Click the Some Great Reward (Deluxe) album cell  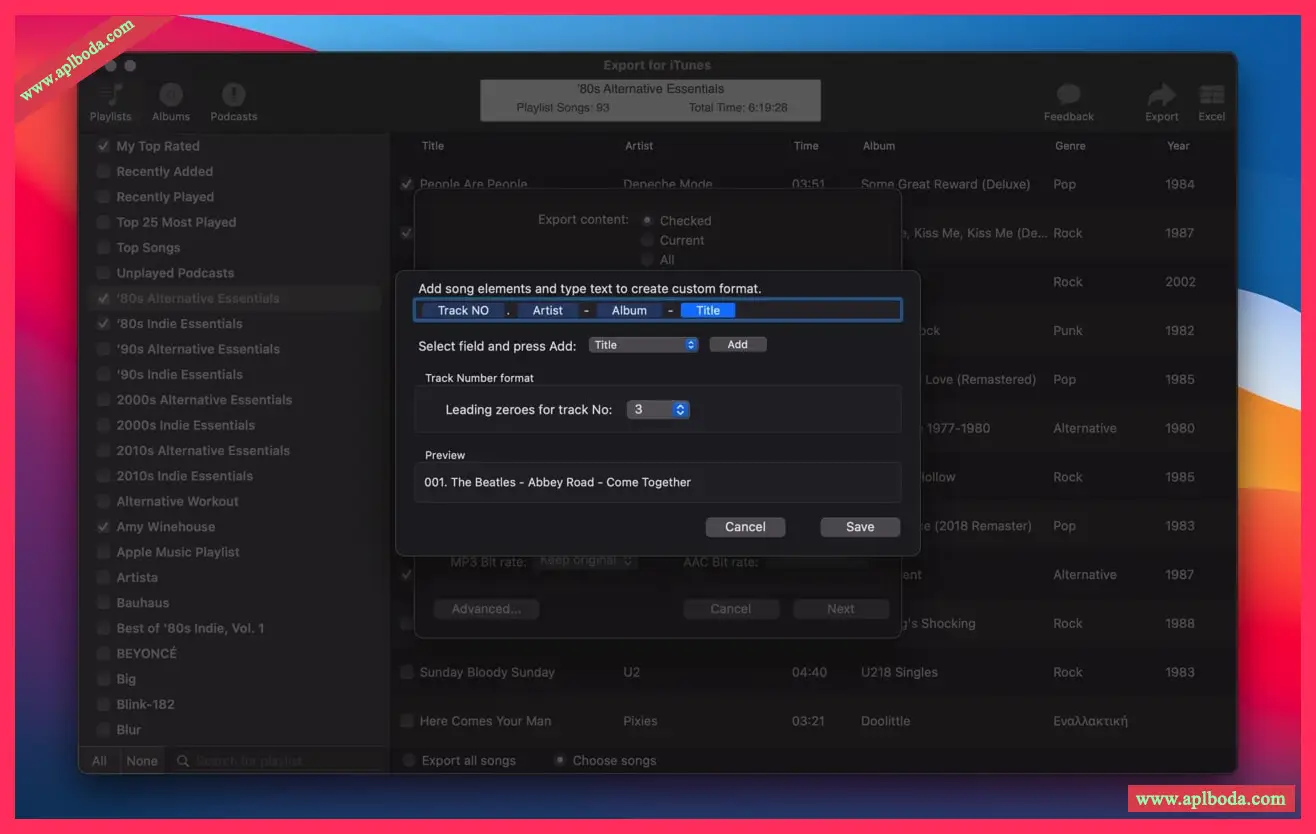(x=945, y=184)
